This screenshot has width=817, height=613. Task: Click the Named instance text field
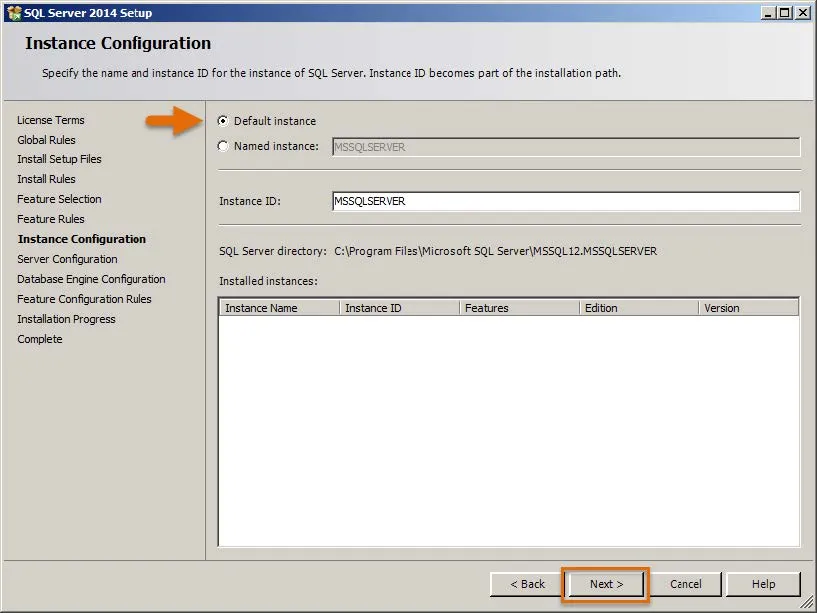point(566,147)
